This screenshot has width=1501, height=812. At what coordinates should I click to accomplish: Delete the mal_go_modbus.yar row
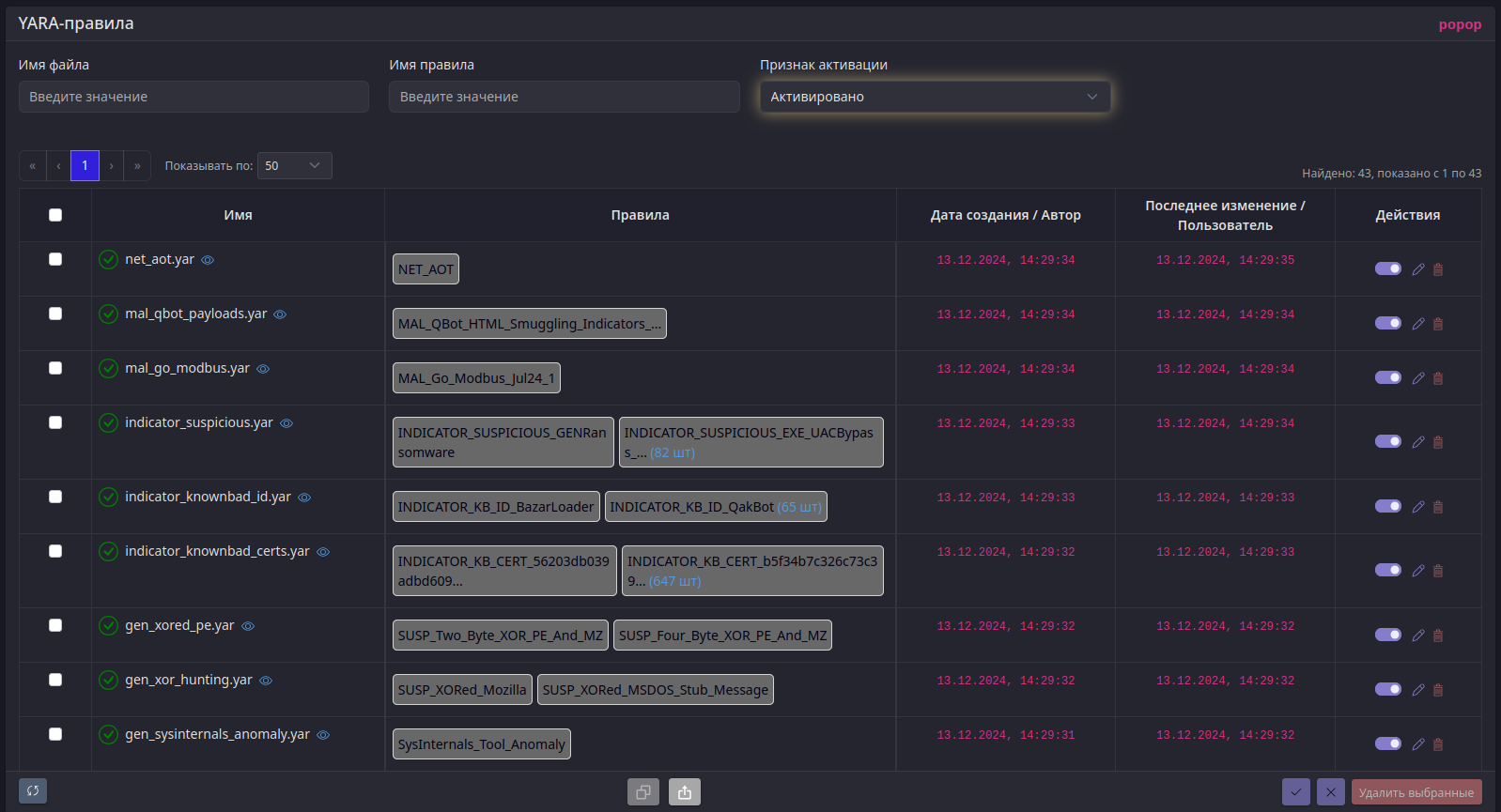(x=1438, y=378)
